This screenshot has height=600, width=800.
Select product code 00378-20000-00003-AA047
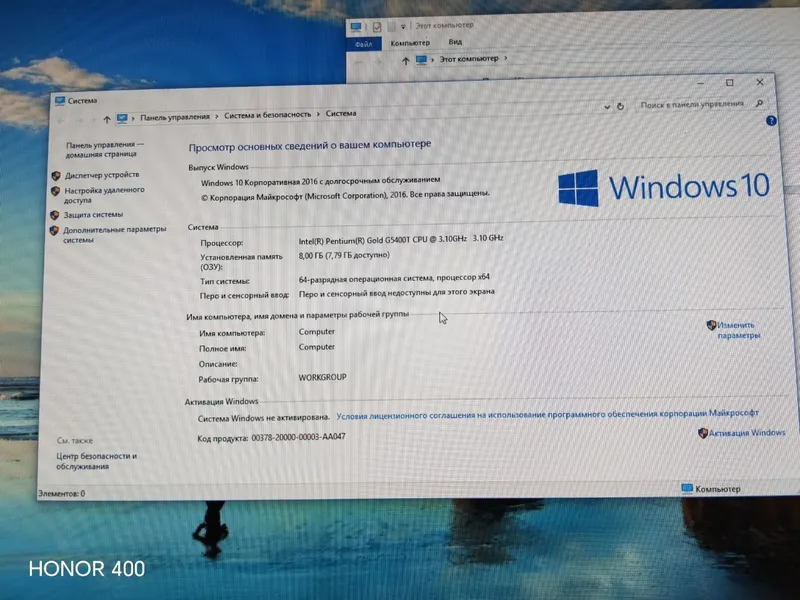[298, 437]
